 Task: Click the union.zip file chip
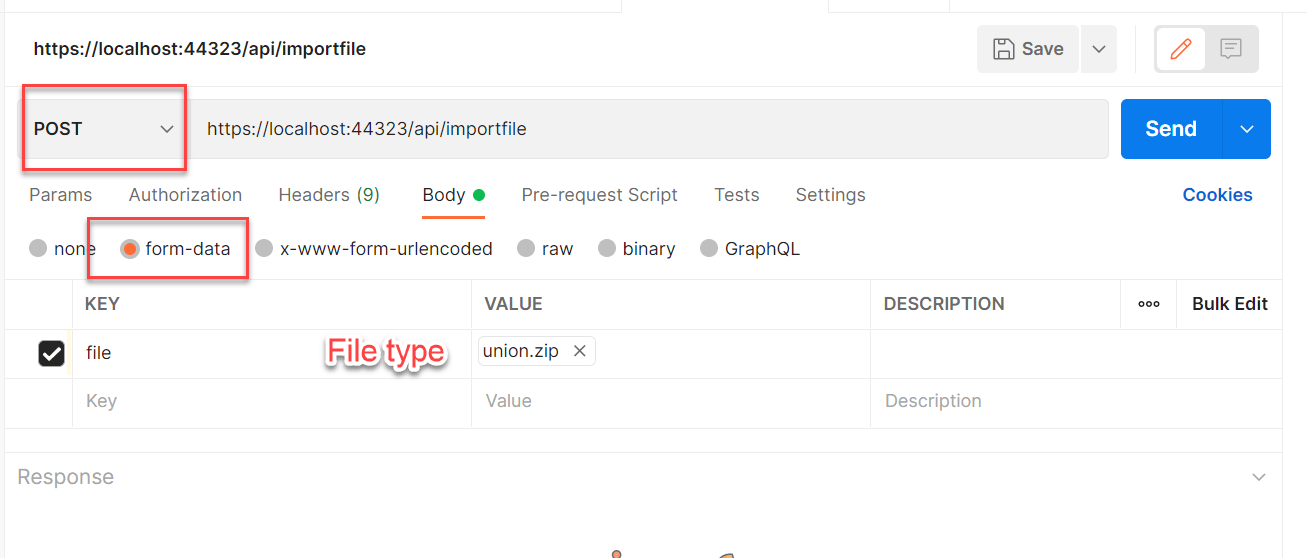click(x=537, y=351)
